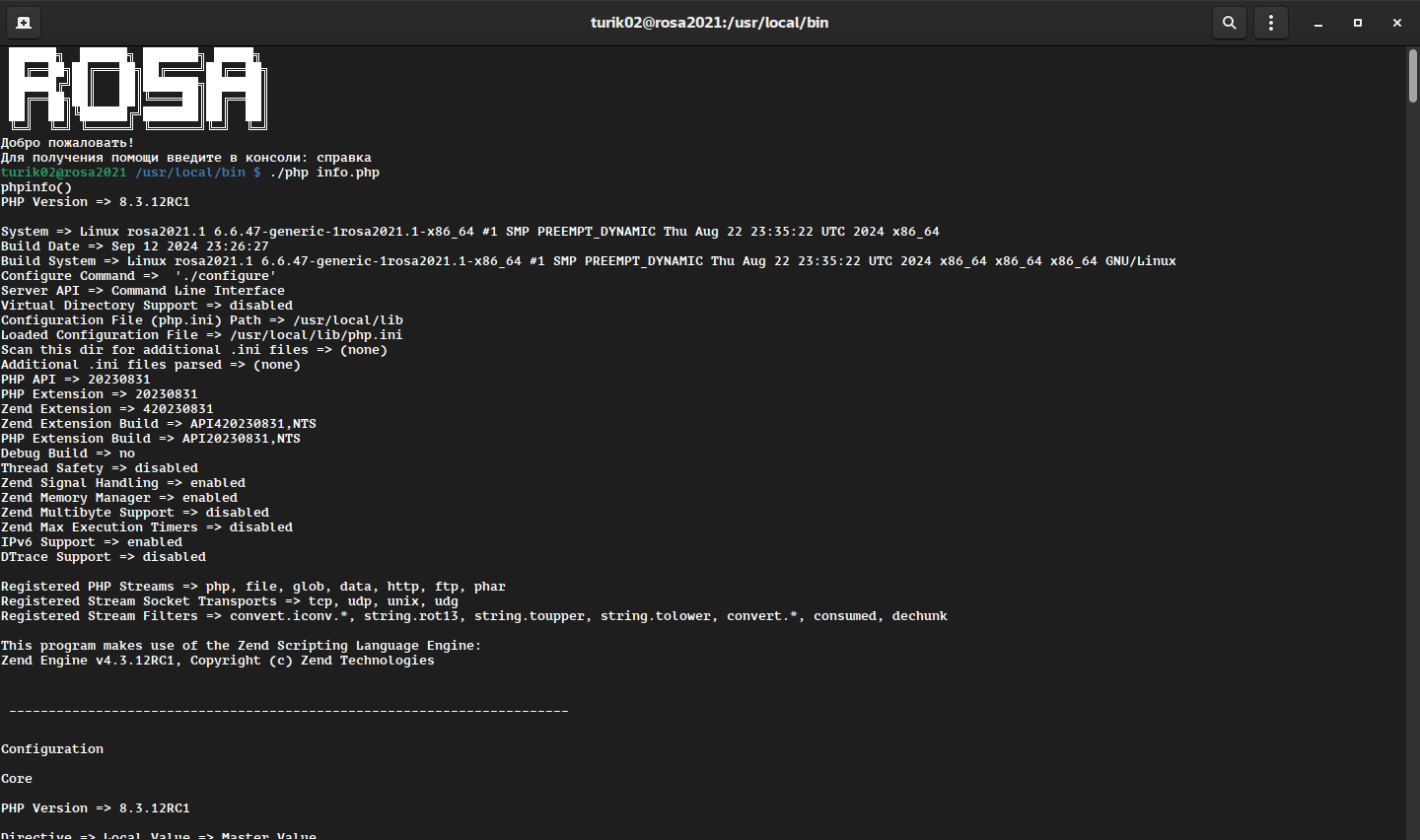The image size is (1420, 840).
Task: Click the PHP Version 8.3.12RC1 line at top
Action: [96, 202]
